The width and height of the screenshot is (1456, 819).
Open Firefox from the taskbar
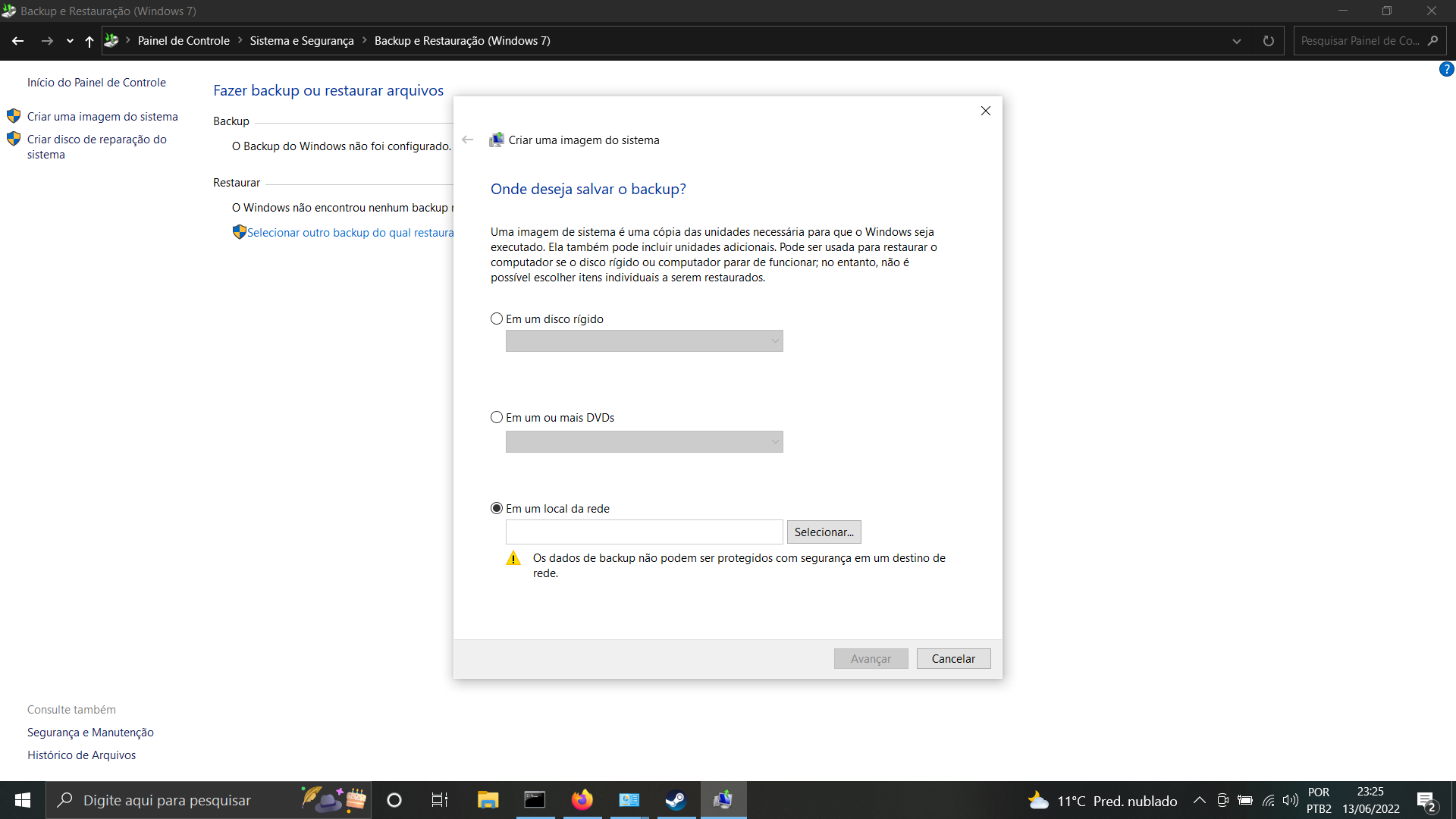(x=582, y=800)
